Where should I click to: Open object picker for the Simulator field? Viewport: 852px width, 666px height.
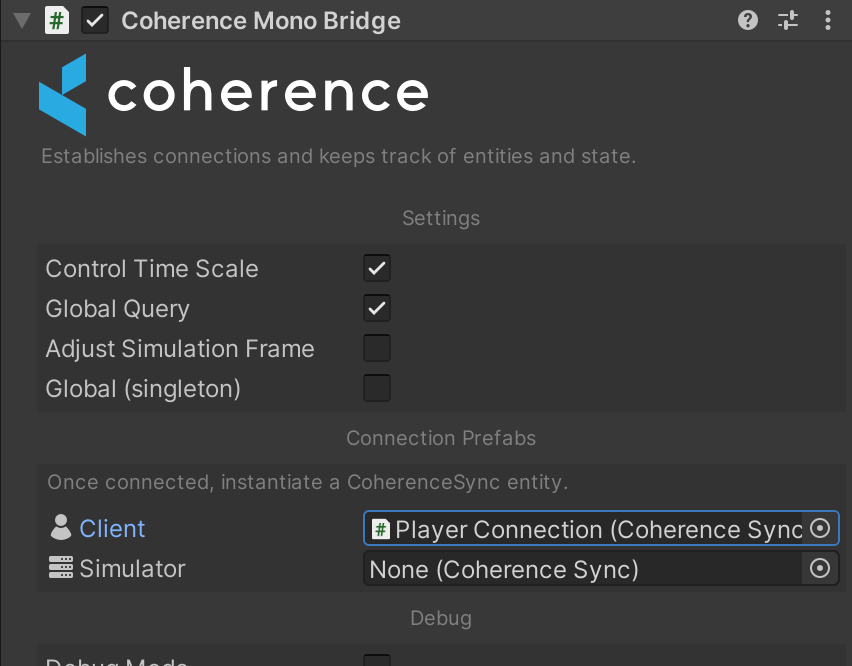[x=820, y=568]
